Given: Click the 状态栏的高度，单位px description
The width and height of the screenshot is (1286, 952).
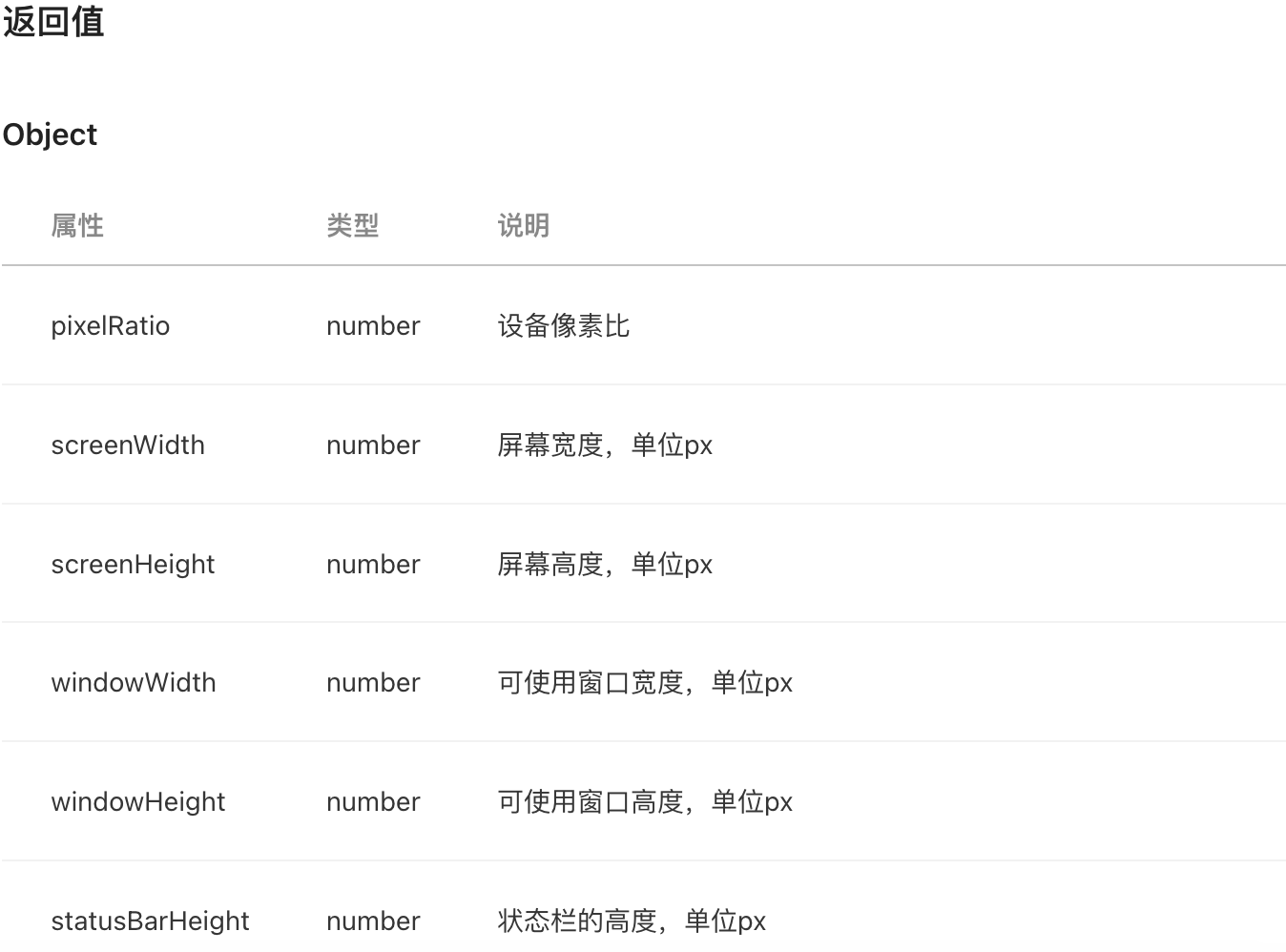Looking at the screenshot, I should 632,921.
